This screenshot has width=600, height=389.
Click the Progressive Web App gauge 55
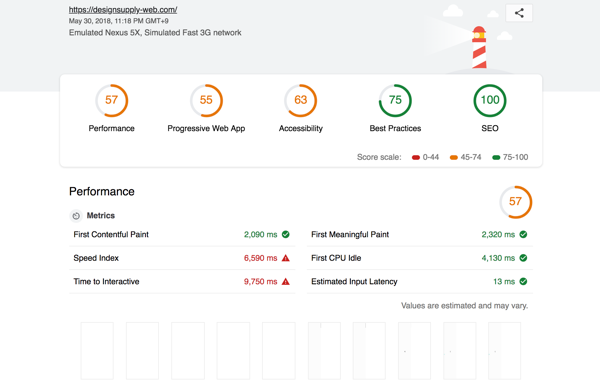click(x=206, y=100)
